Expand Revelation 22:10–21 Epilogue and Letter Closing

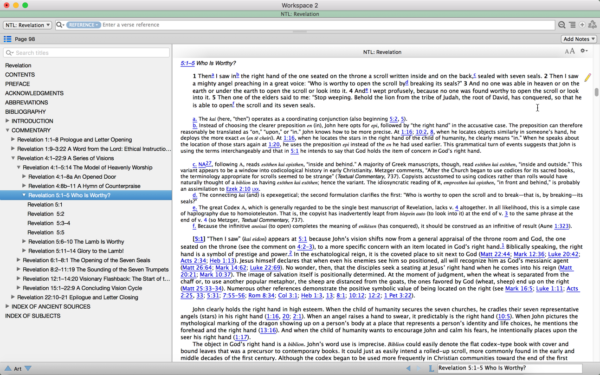point(13,297)
